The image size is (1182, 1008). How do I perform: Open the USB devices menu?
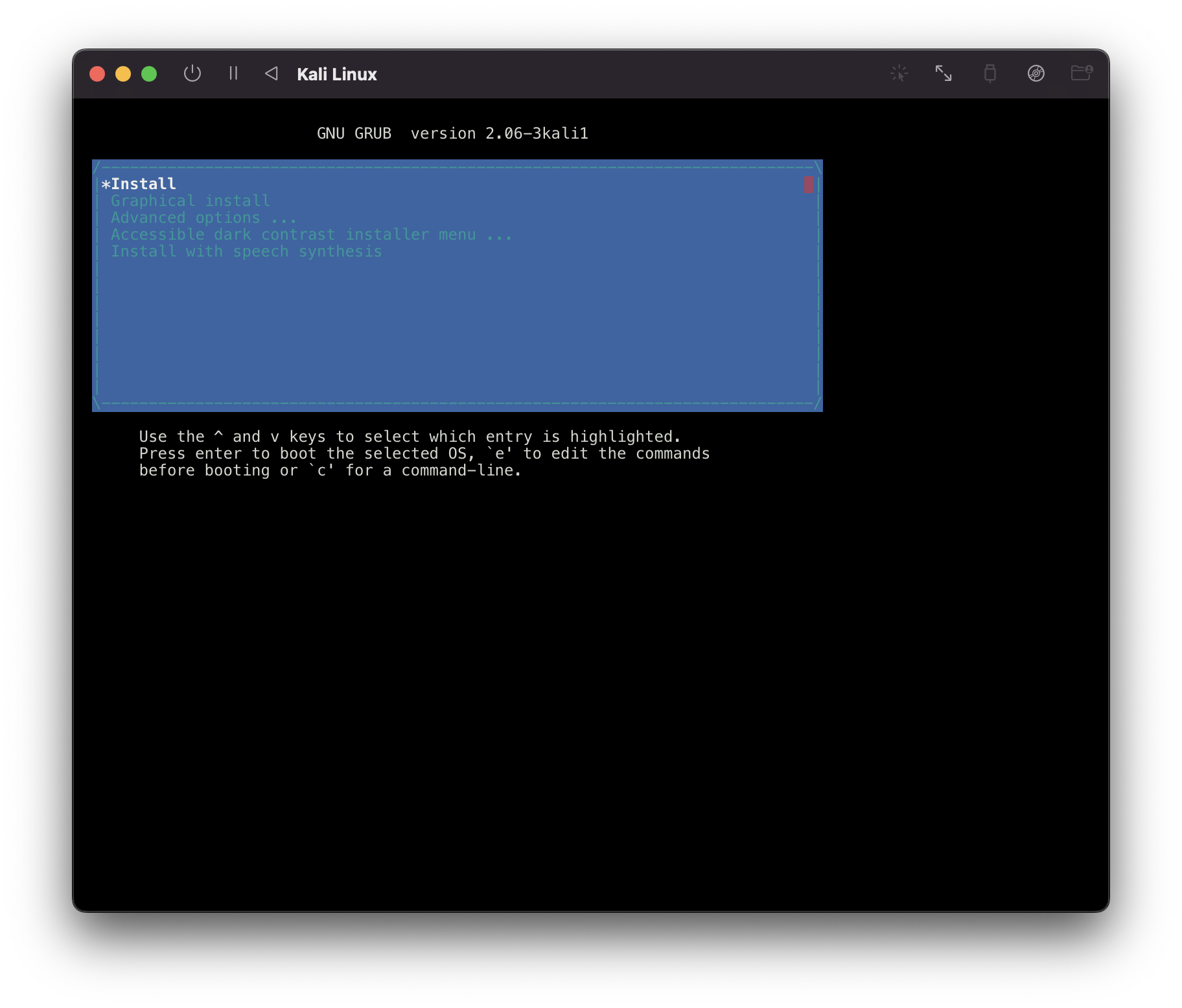click(990, 73)
